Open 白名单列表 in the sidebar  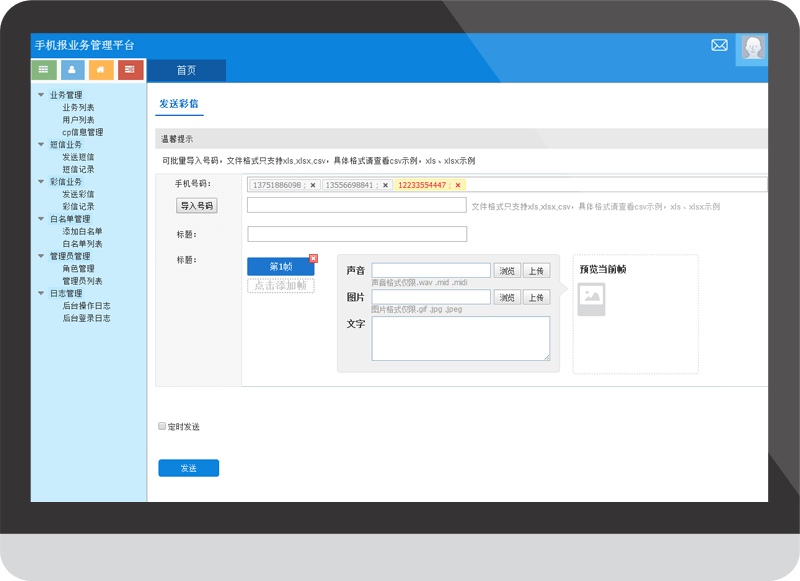[82, 244]
